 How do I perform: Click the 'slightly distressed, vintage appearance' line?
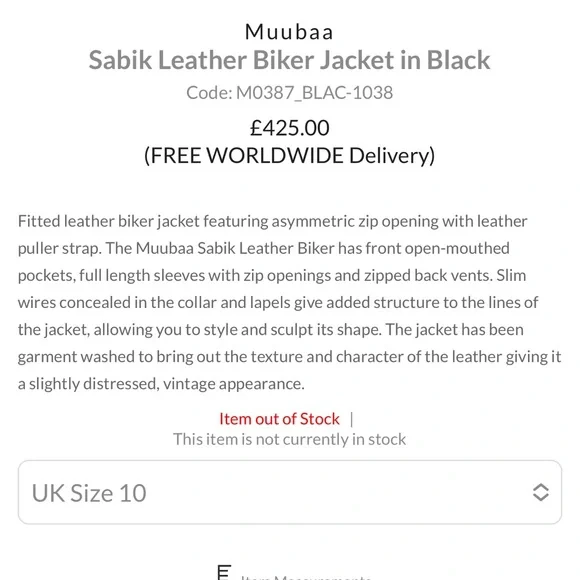coord(161,384)
